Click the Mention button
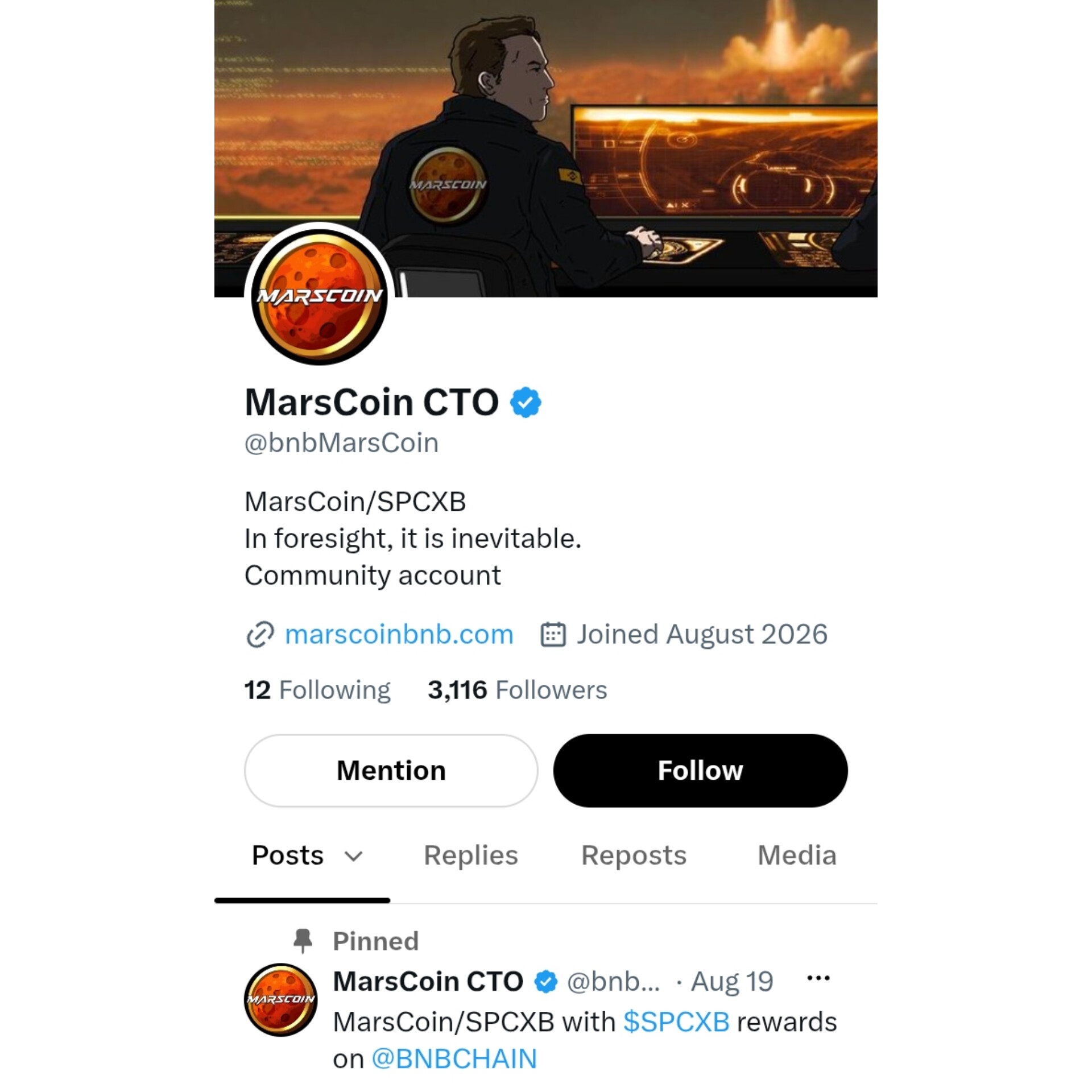 (x=391, y=770)
